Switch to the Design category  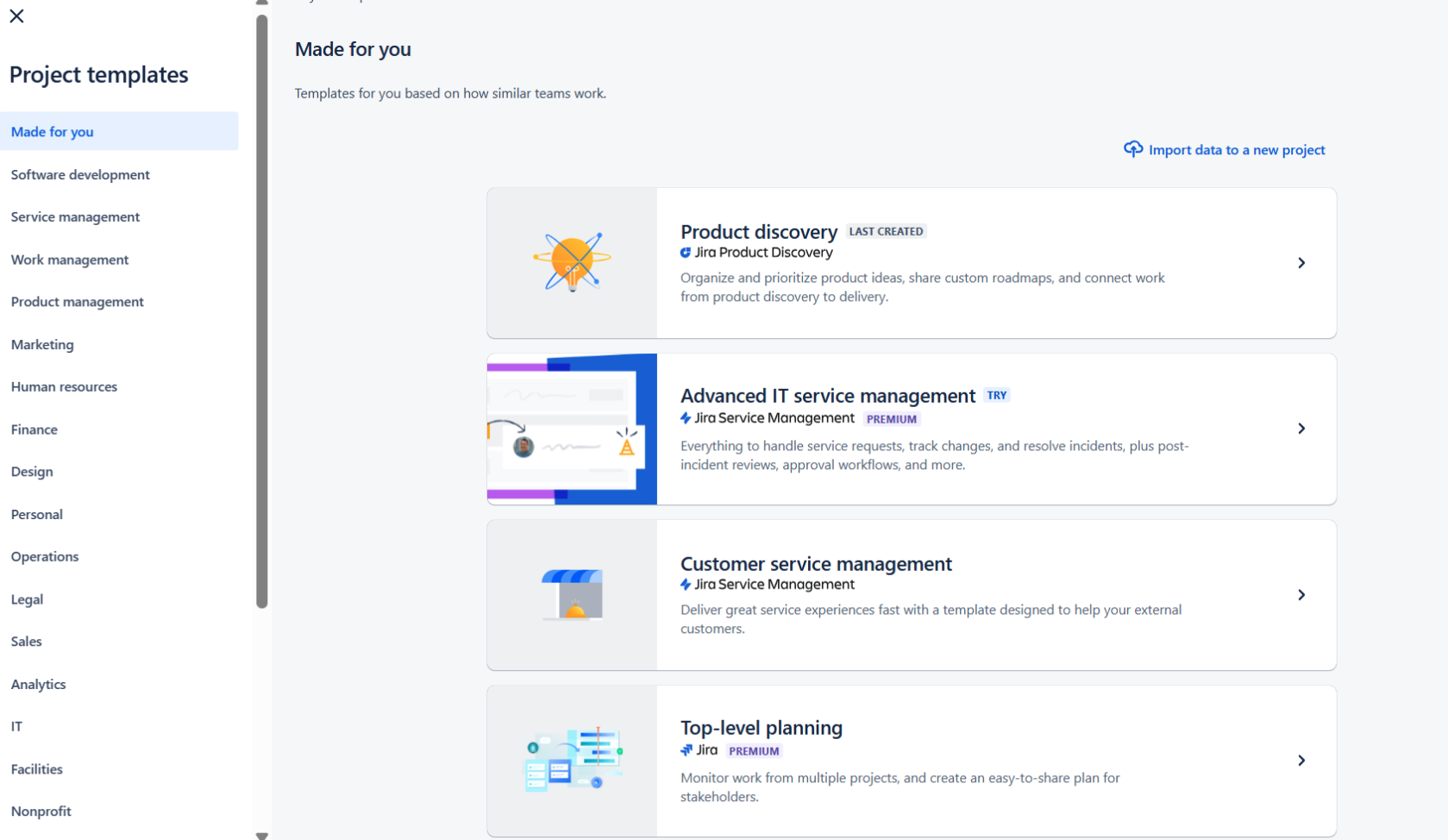coord(119,472)
